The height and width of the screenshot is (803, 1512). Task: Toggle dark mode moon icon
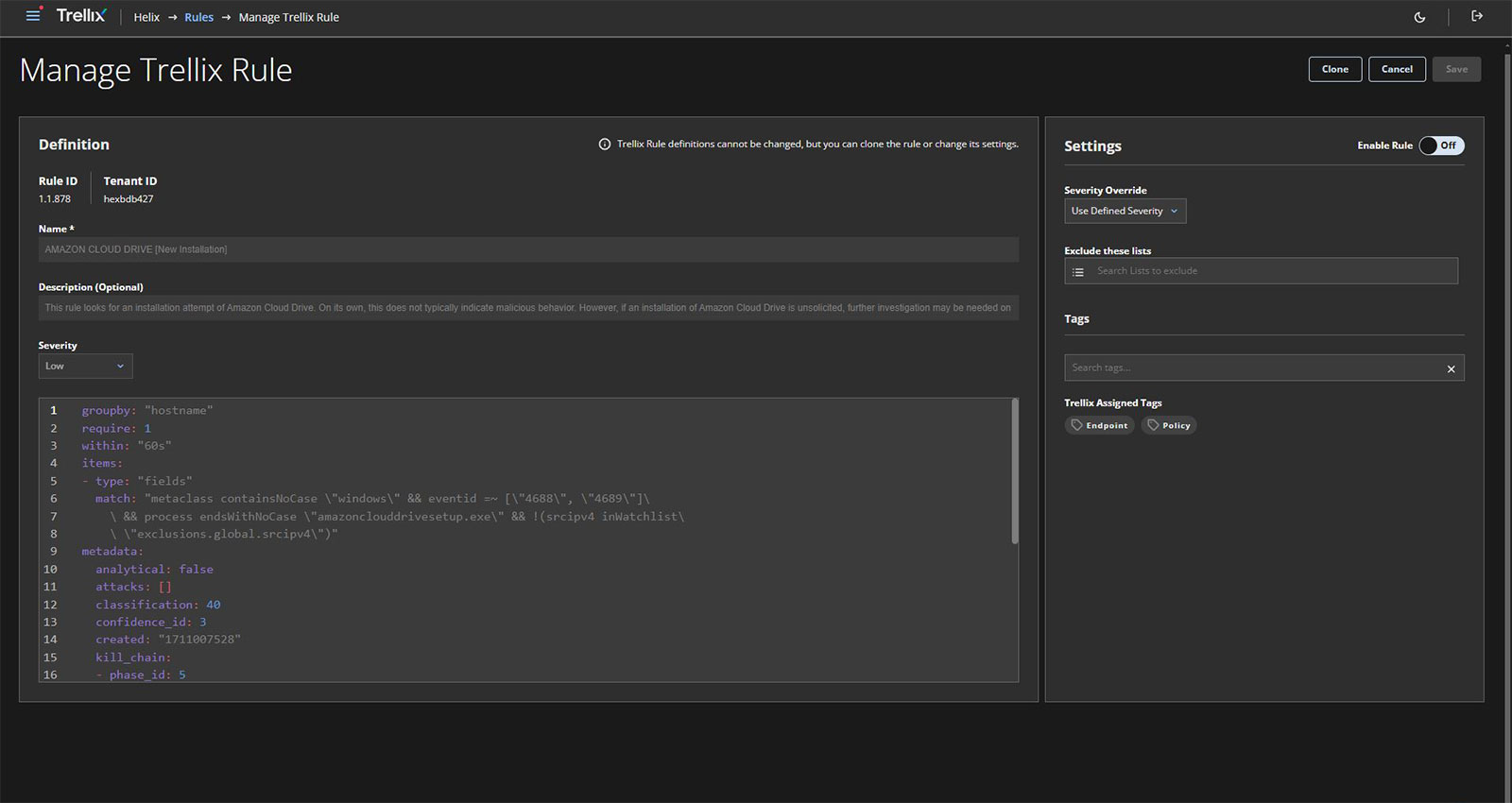pos(1419,17)
